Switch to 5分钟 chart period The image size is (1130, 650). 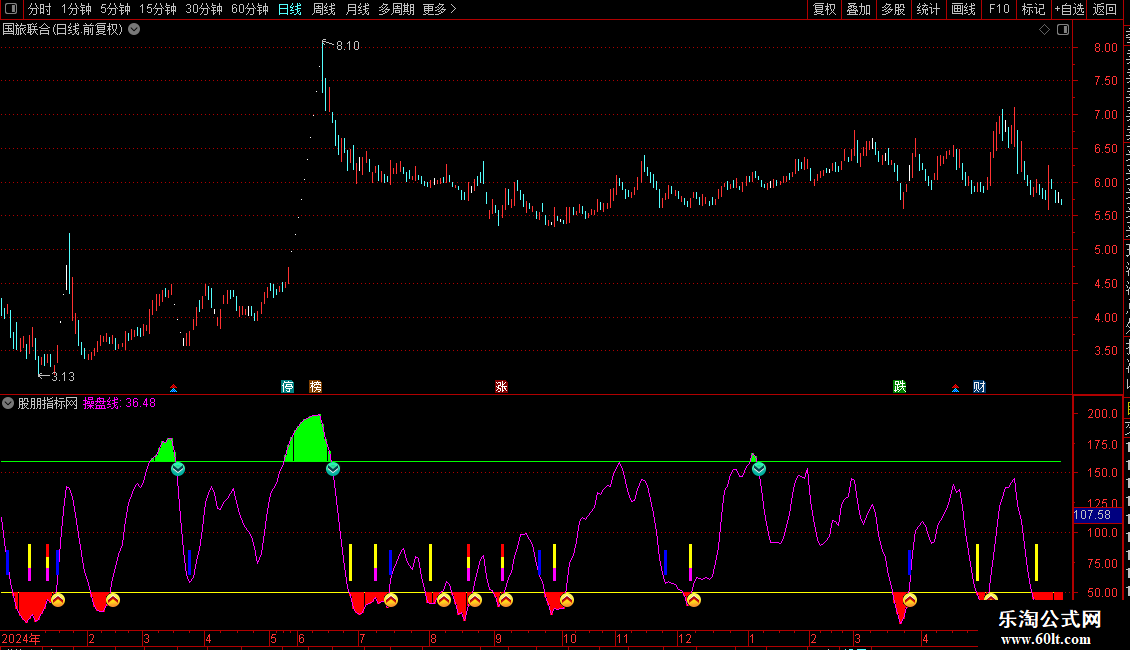click(x=115, y=9)
